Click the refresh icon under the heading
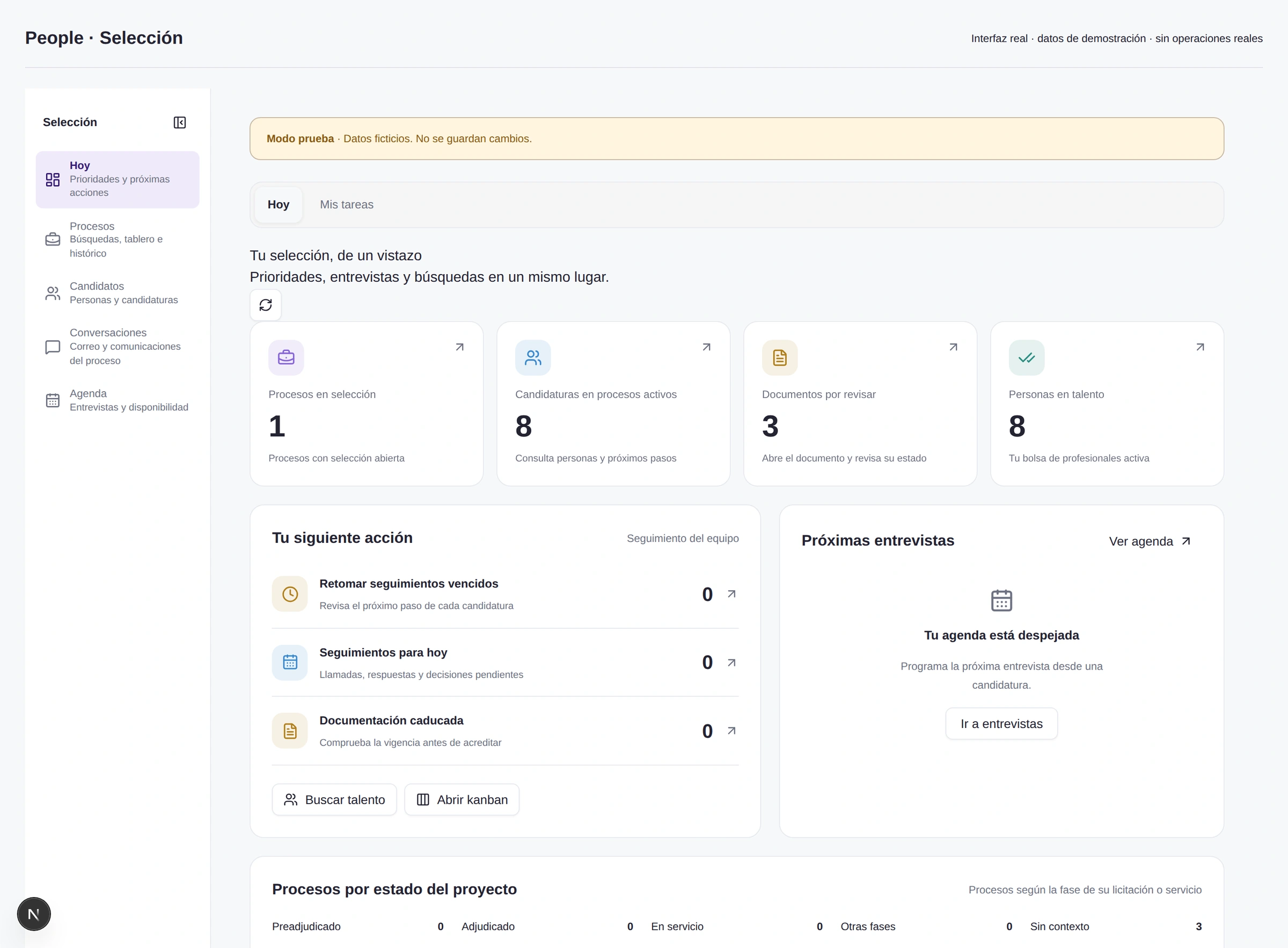 (265, 305)
